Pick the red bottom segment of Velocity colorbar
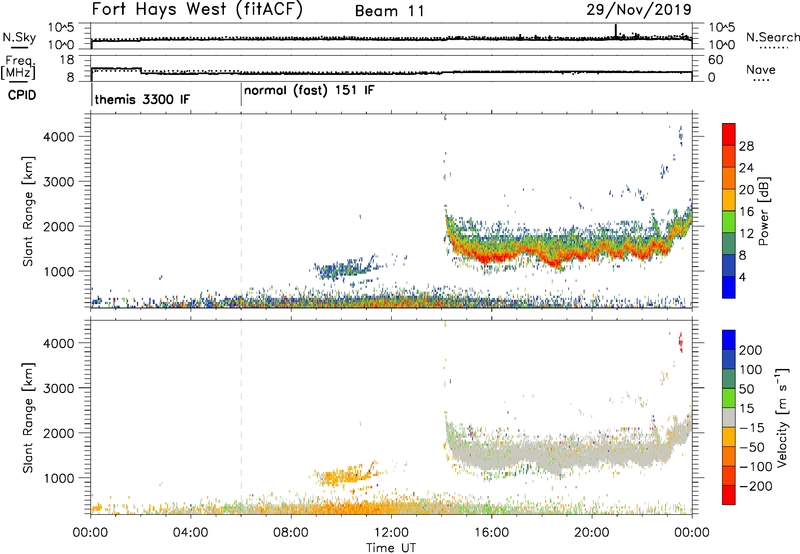 (730, 495)
